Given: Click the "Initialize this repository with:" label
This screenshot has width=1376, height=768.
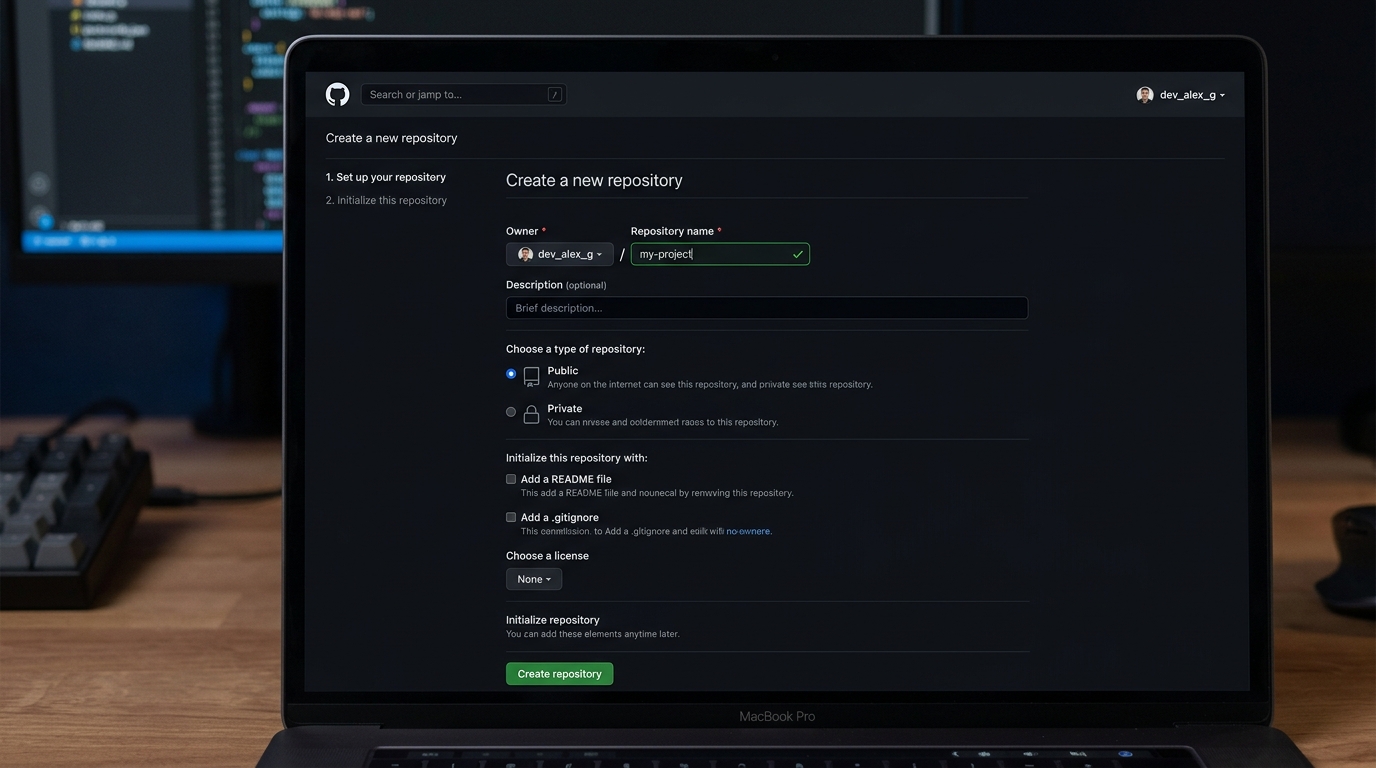Looking at the screenshot, I should 576,458.
